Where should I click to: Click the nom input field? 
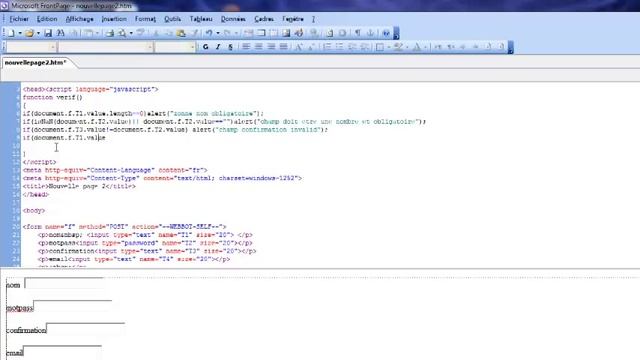click(64, 284)
